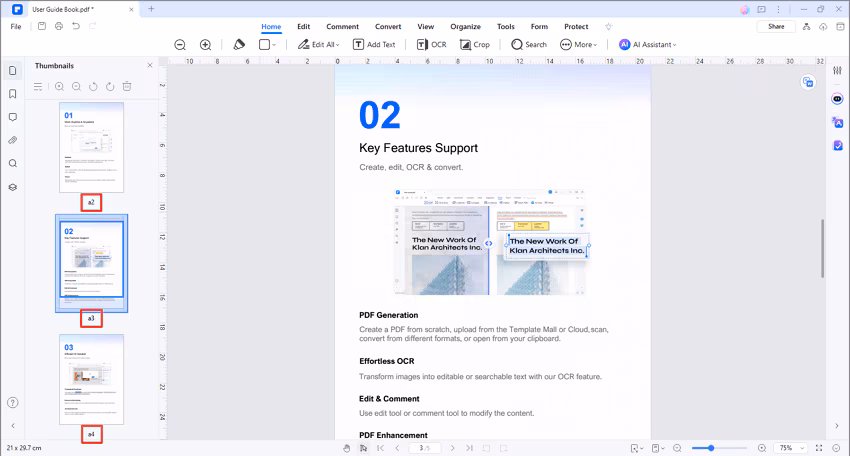Screen dimensions: 850x456
Task: Open the Bookmarks panel in the left sidebar
Action: 12,94
